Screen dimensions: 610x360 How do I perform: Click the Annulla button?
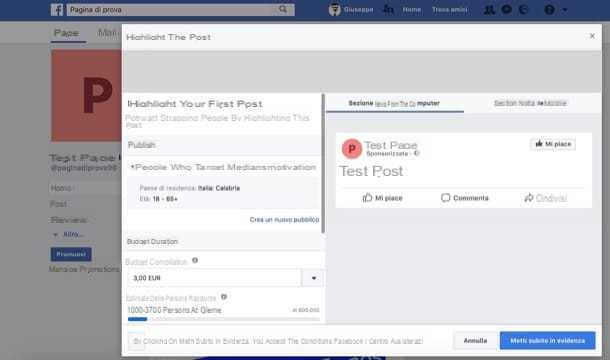(475, 341)
